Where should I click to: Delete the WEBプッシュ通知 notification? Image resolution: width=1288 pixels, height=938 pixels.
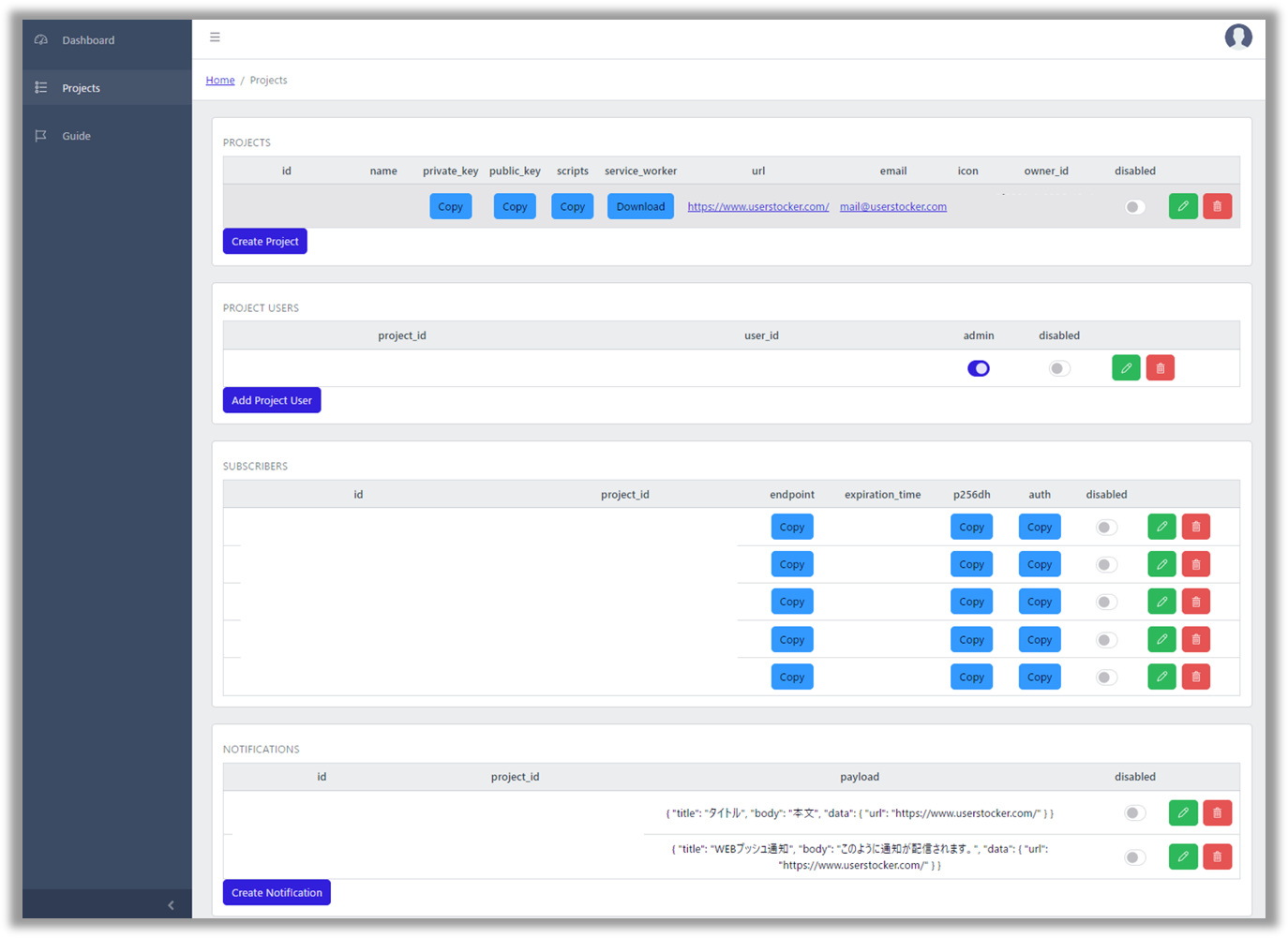(x=1217, y=856)
